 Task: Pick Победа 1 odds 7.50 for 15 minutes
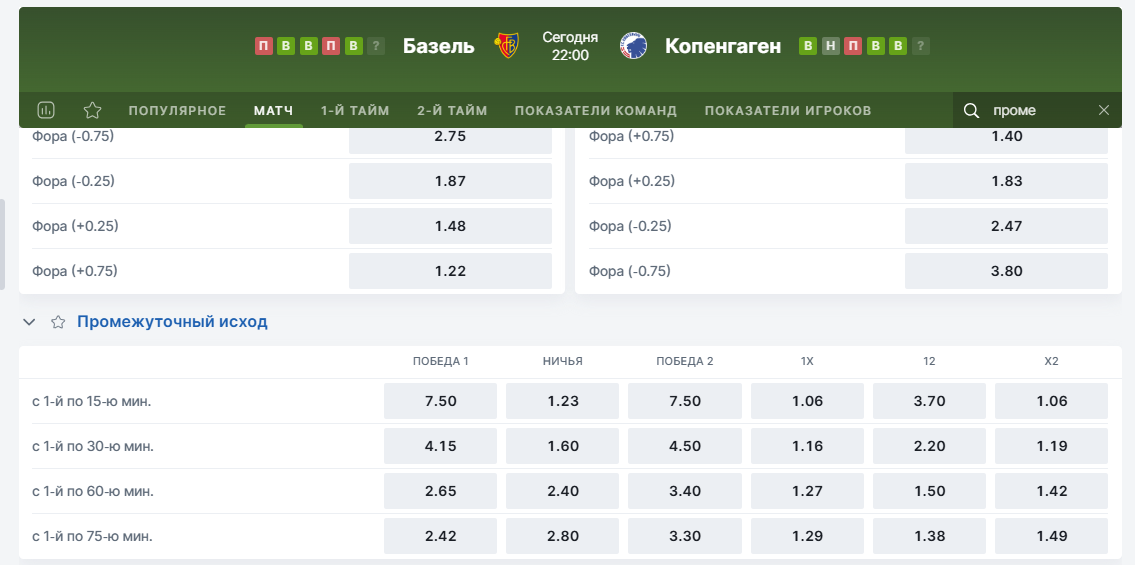click(x=440, y=401)
